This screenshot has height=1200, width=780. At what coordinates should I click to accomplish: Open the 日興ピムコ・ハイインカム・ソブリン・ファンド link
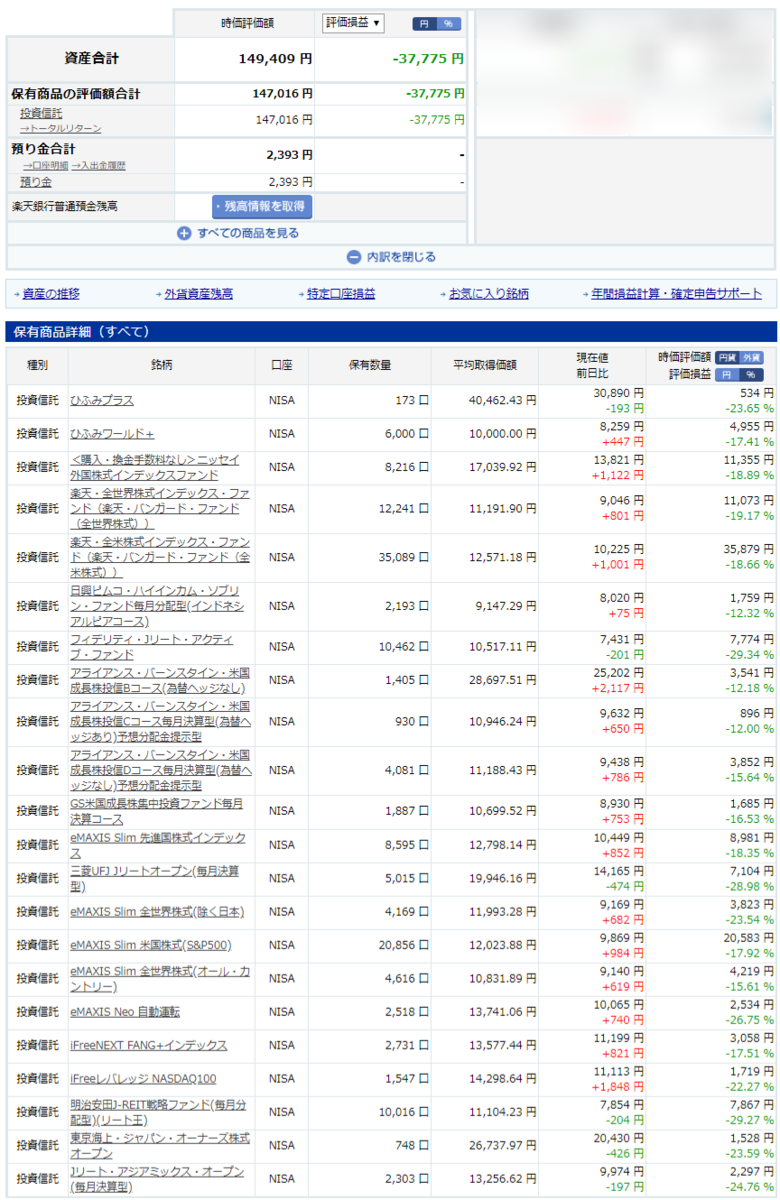pyautogui.click(x=158, y=606)
